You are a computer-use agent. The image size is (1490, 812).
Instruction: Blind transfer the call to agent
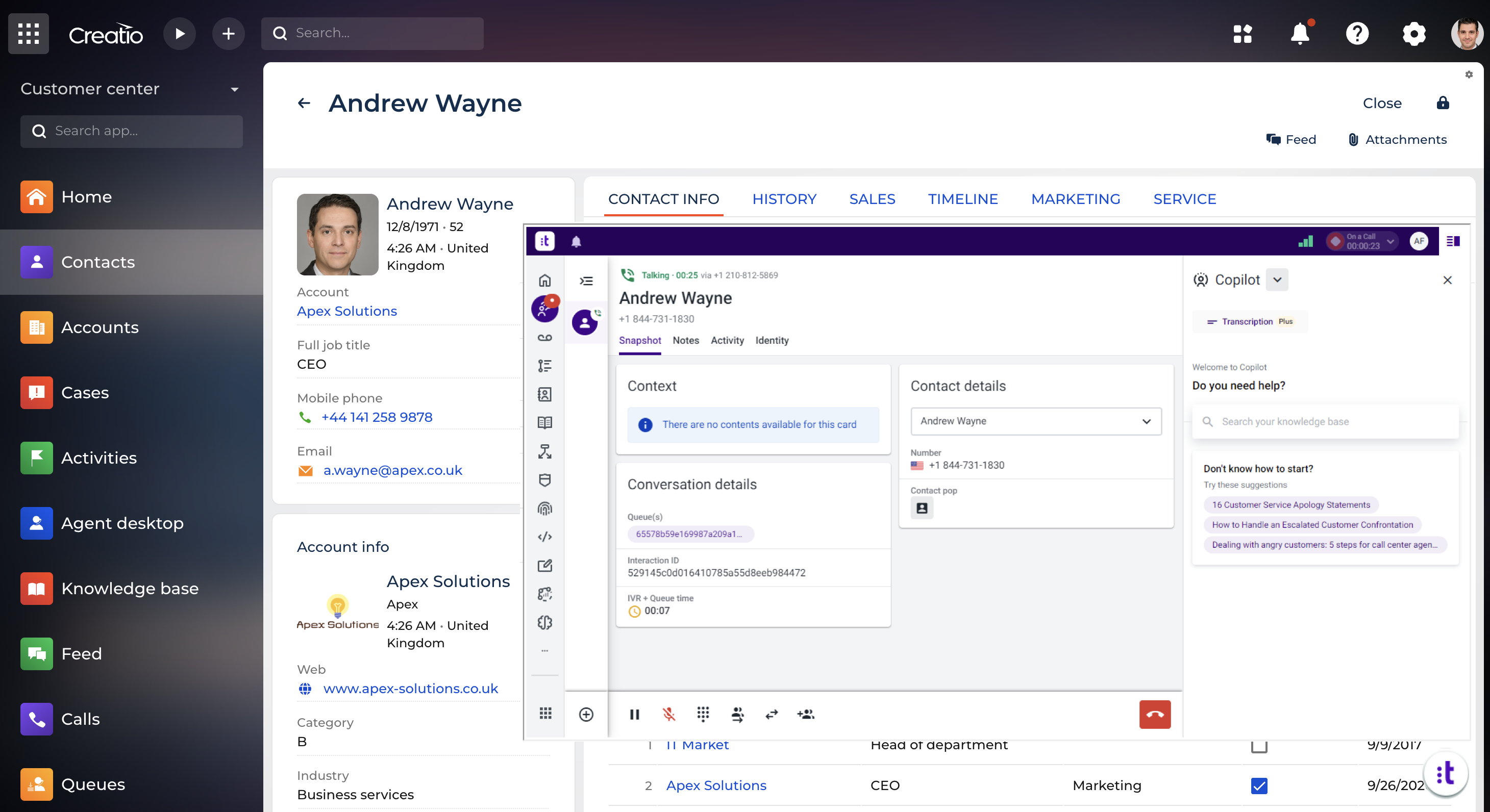point(737,714)
